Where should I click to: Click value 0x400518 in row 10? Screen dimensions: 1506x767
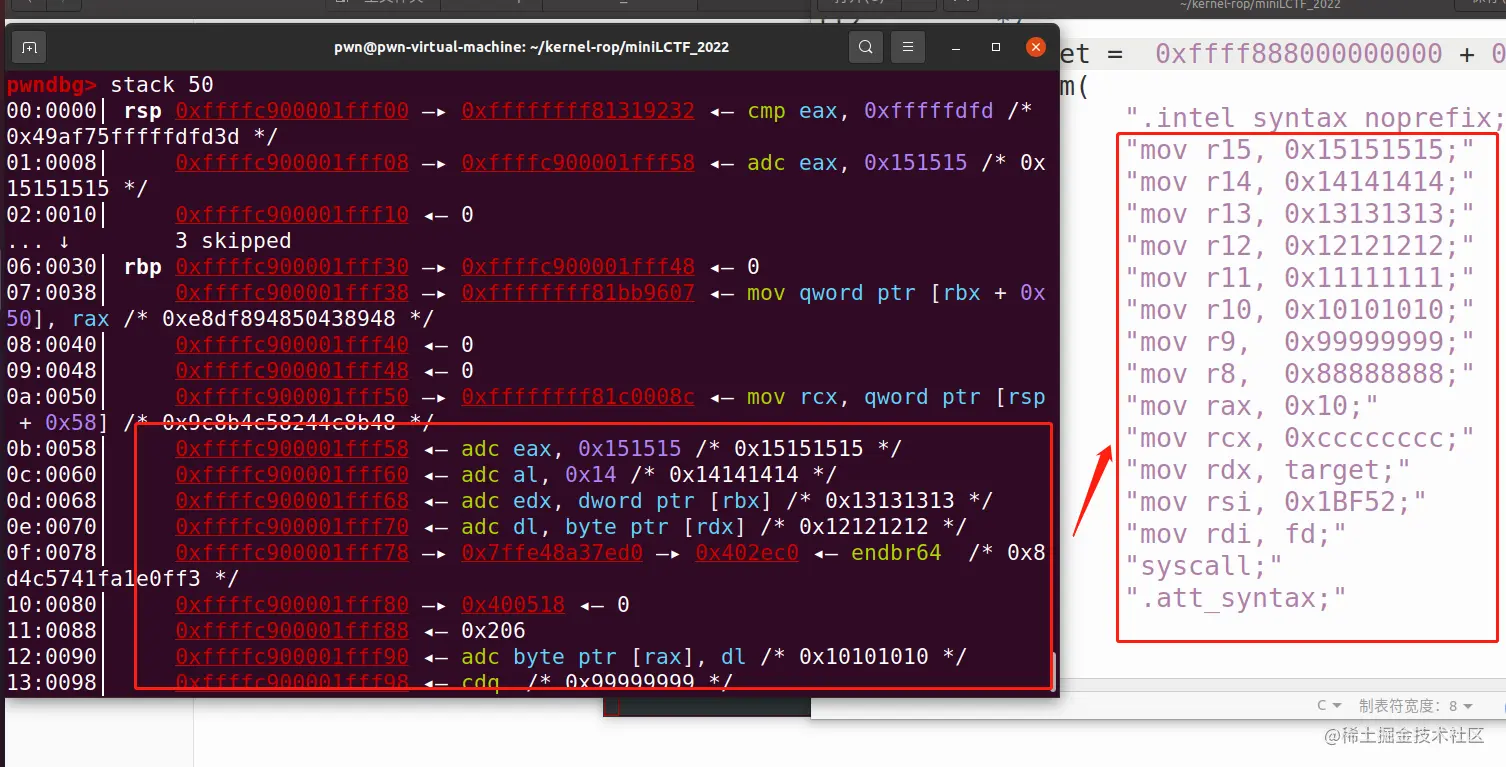[x=513, y=604]
